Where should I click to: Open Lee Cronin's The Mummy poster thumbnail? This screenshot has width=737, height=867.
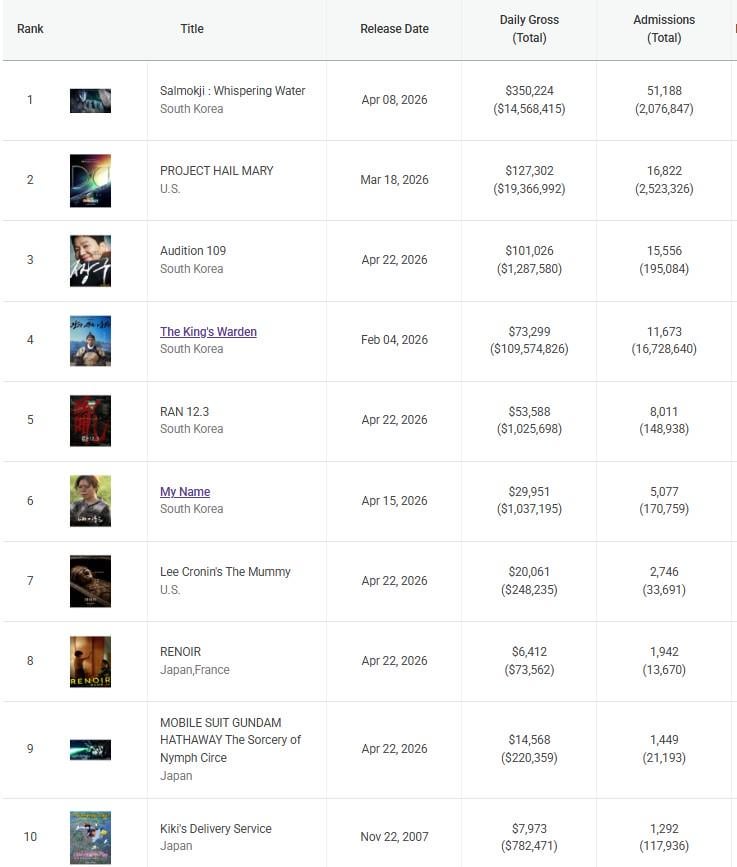pyautogui.click(x=90, y=581)
